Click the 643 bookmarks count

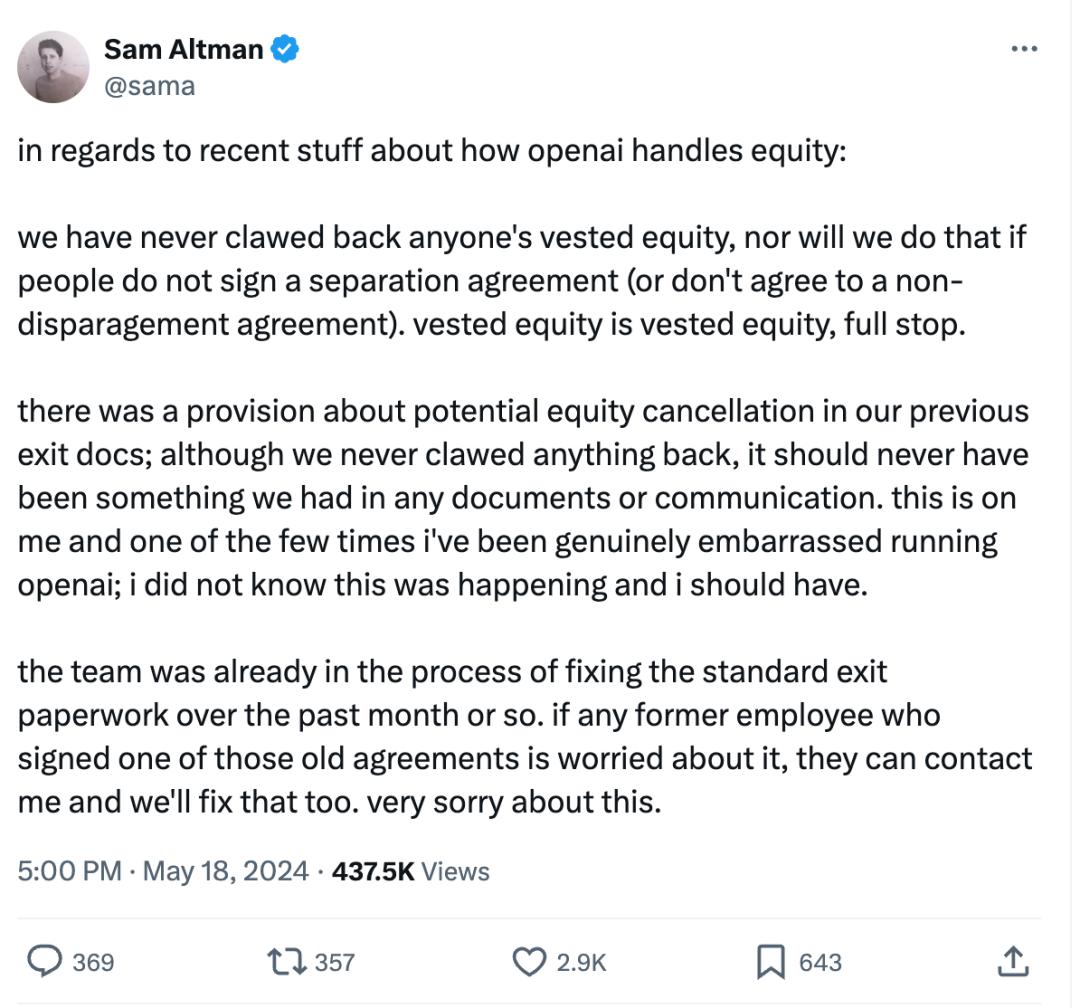[x=820, y=963]
